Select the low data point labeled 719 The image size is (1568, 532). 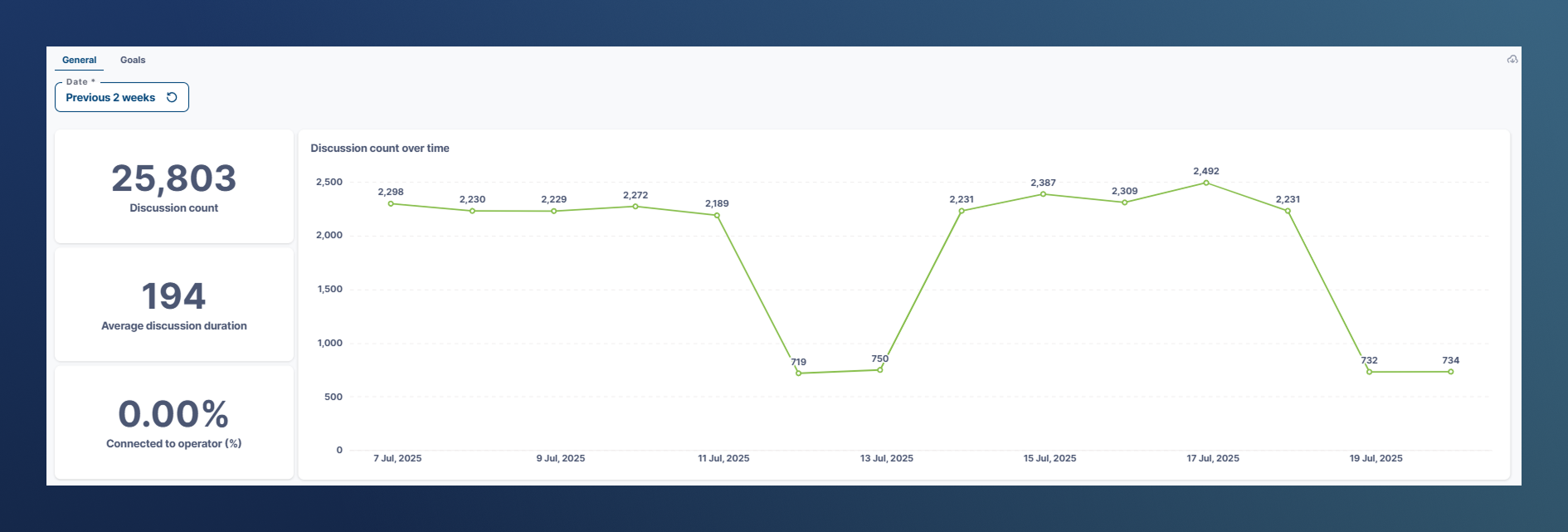click(798, 373)
